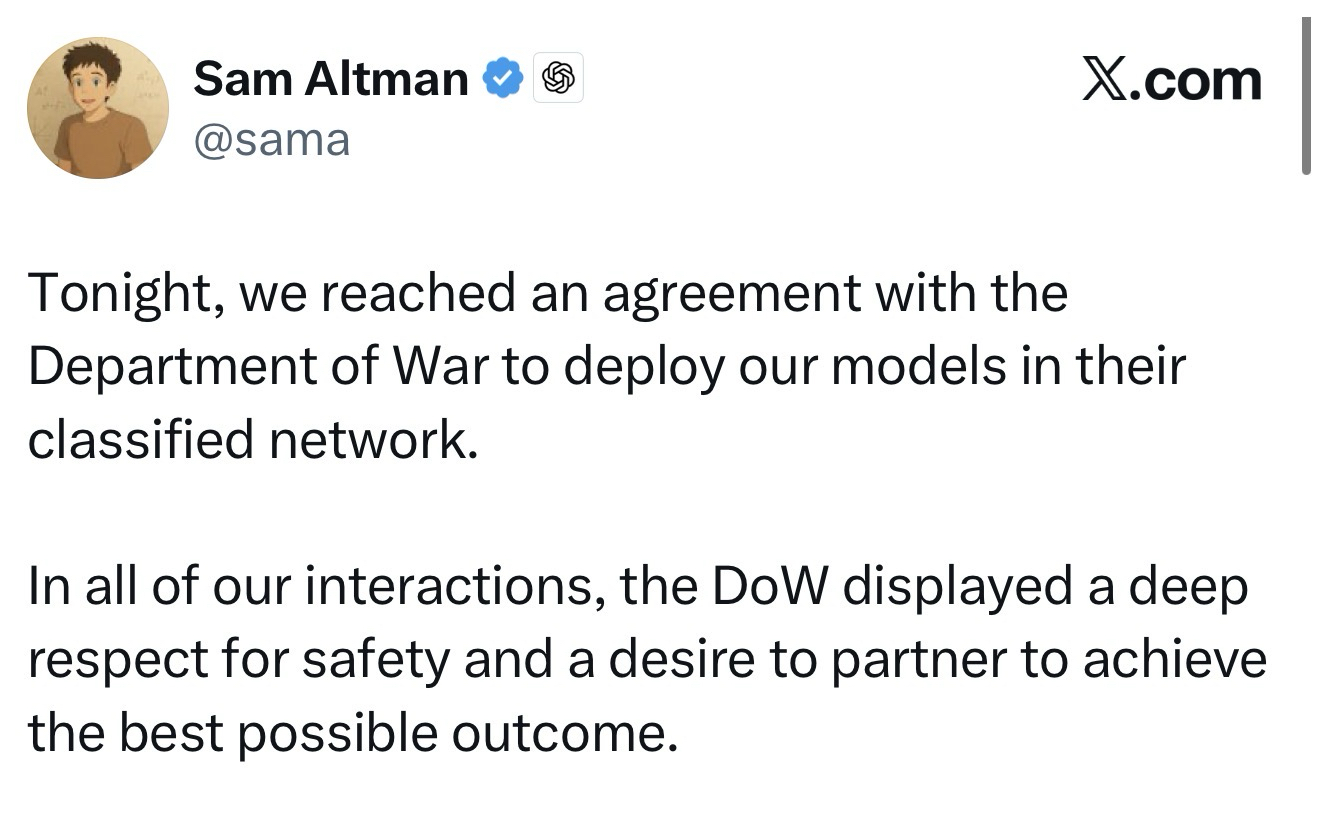Click the vertical scrollbar thumb at right edge

[1306, 95]
